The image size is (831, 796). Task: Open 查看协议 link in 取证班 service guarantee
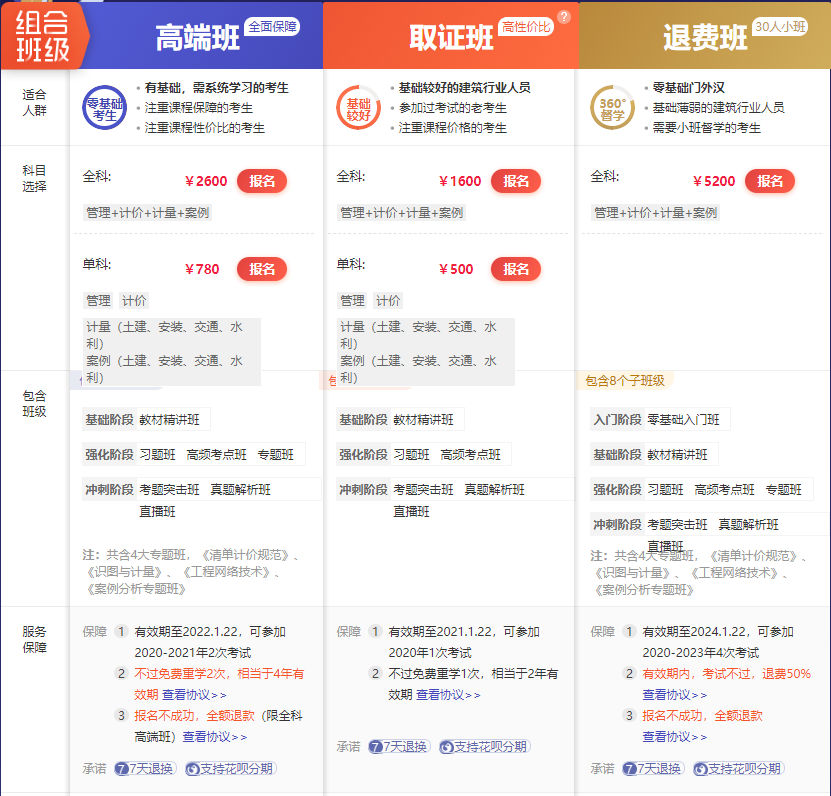(x=448, y=694)
